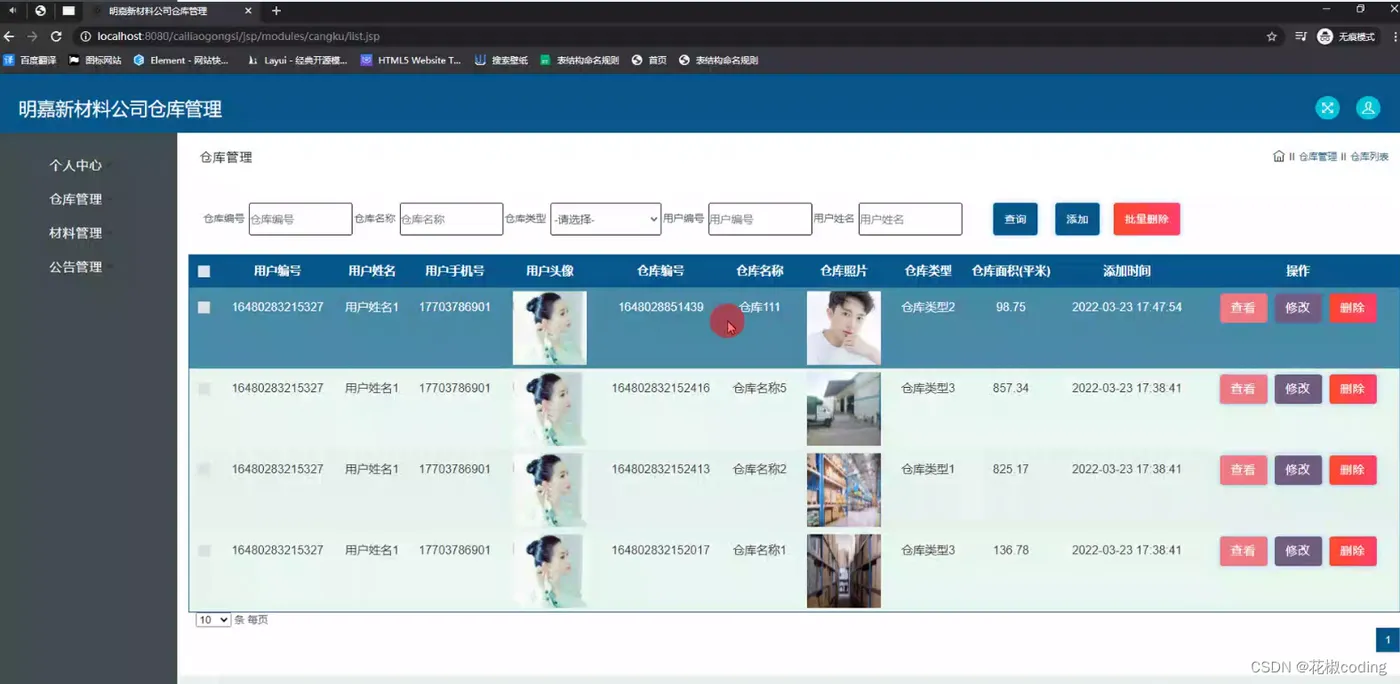The height and width of the screenshot is (684, 1400).
Task: Open the 百度翻译 bookmark
Action: [x=29, y=60]
